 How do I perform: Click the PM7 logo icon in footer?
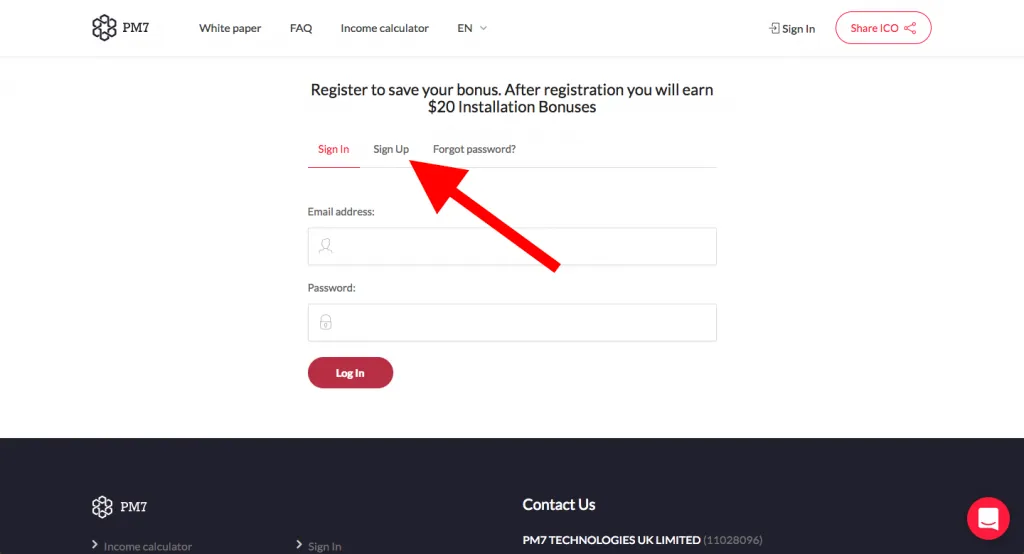pos(104,506)
